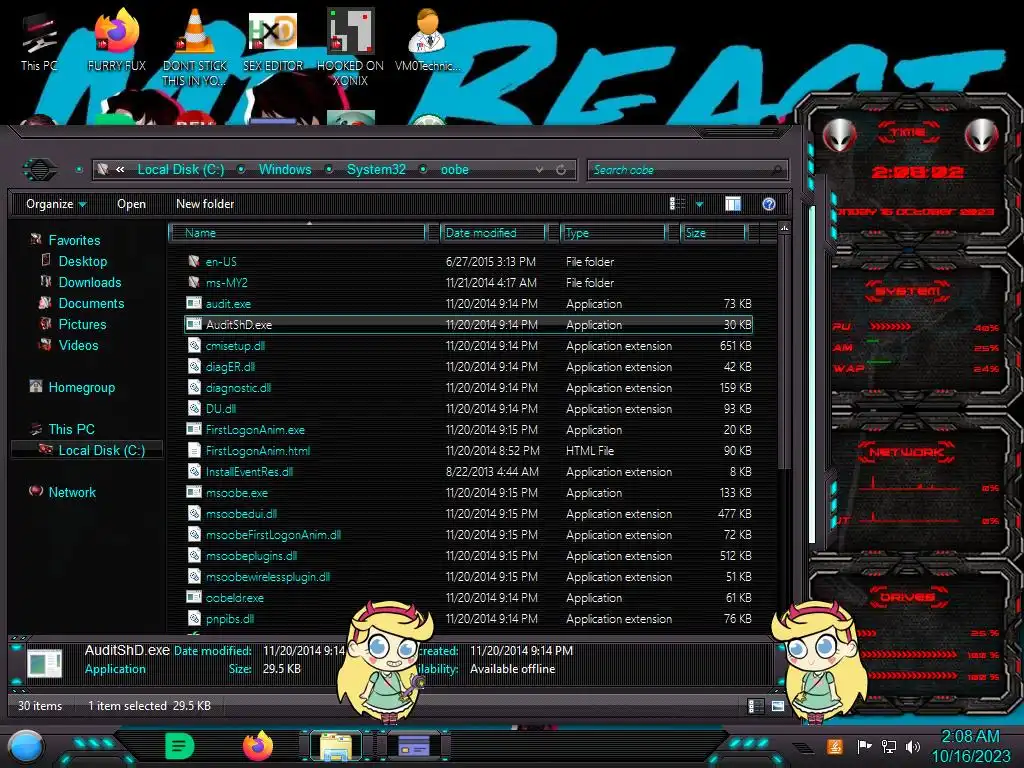1024x768 pixels.
Task: Open the Explorer help question-mark icon
Action: click(769, 204)
